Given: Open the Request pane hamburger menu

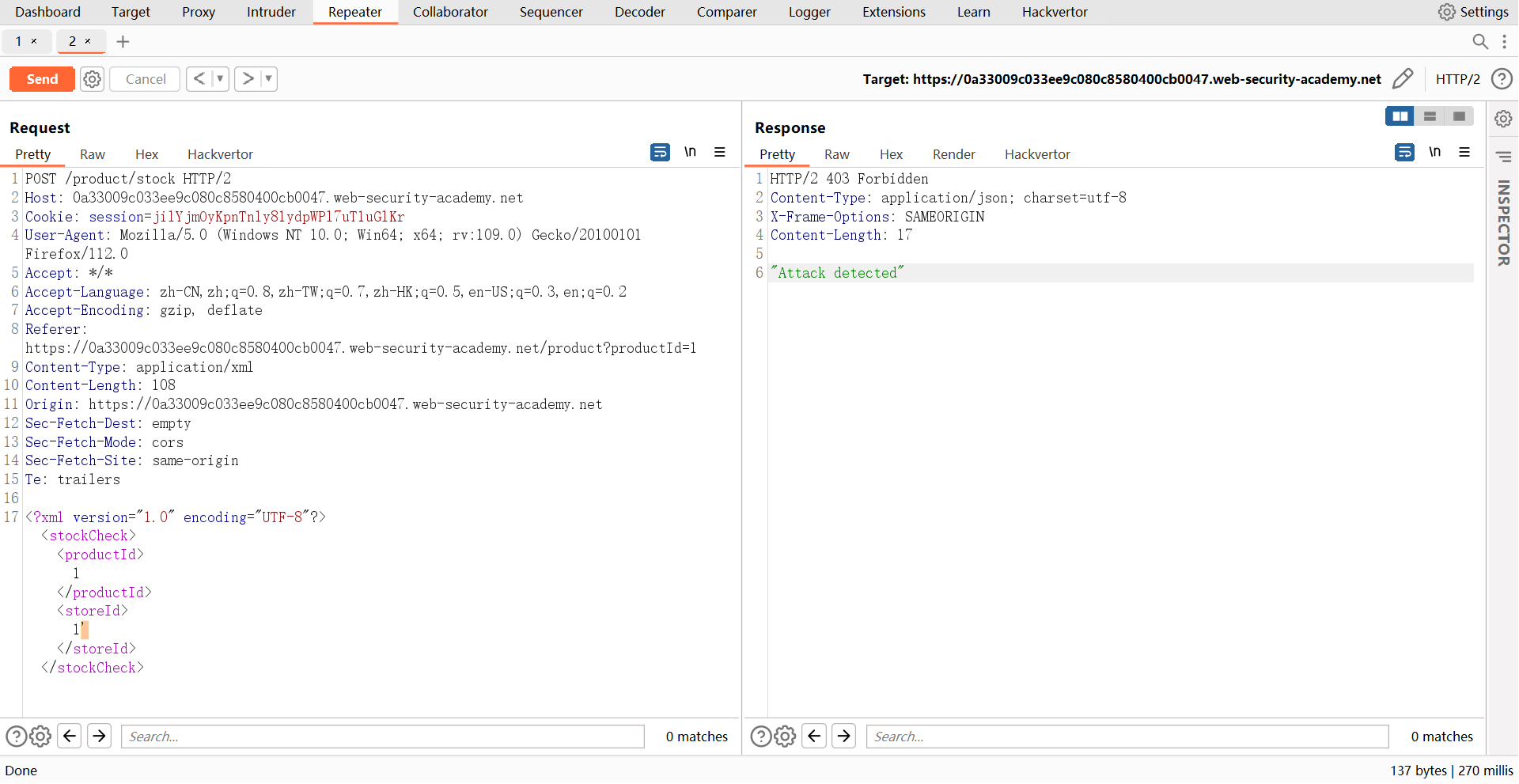Looking at the screenshot, I should pos(720,152).
